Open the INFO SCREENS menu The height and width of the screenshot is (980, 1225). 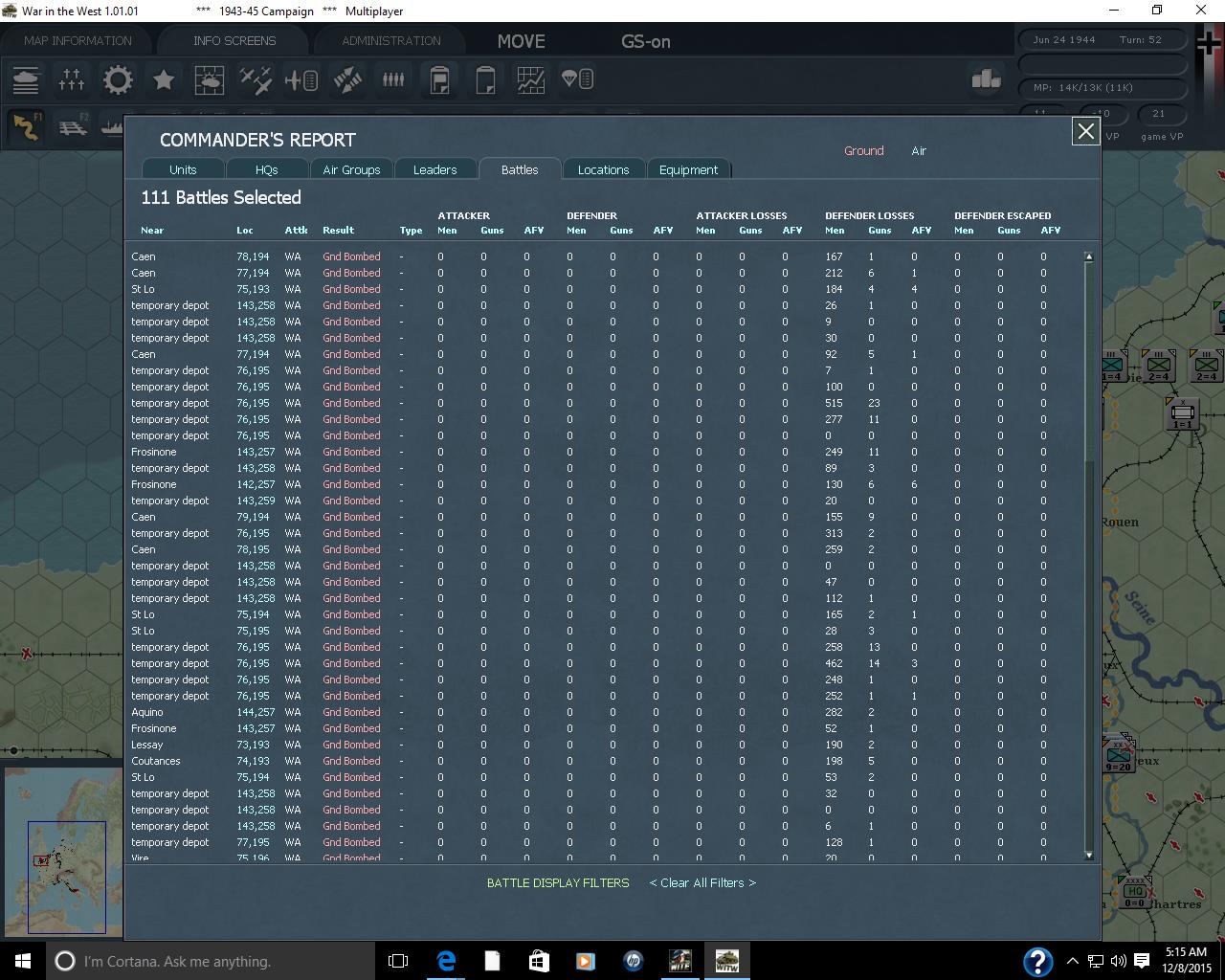234,41
